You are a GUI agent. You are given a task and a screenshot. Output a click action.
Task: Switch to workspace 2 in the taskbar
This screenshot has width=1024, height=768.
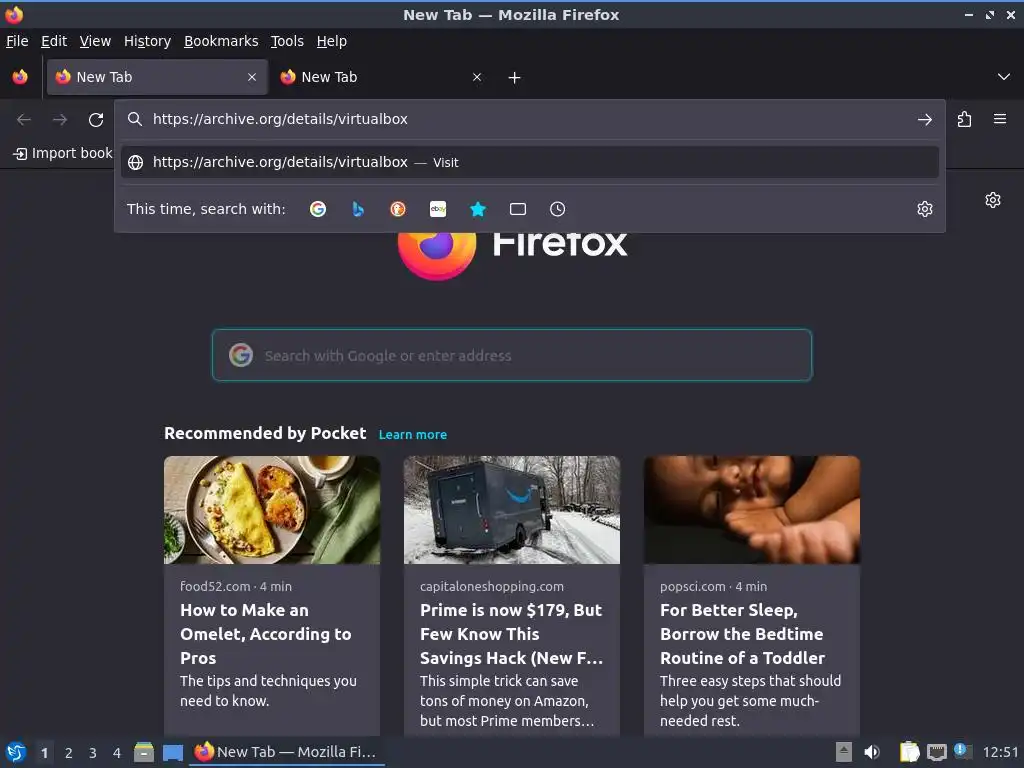point(69,753)
